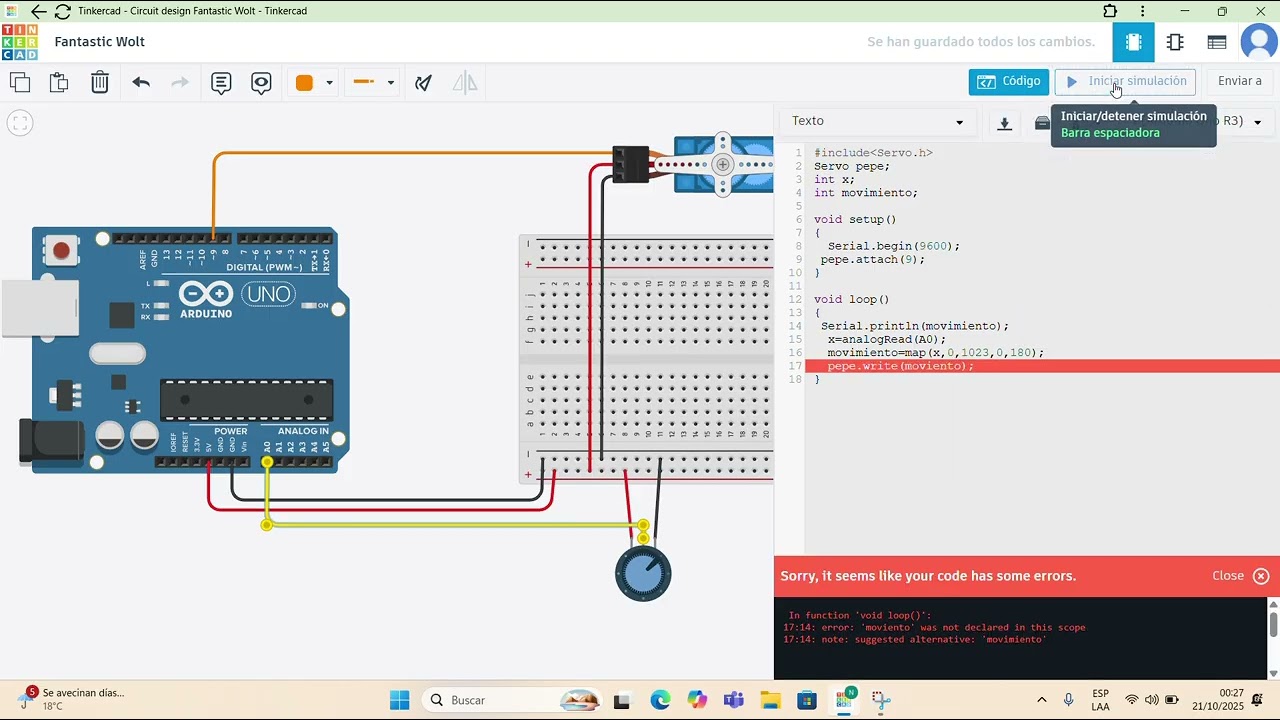The image size is (1280, 720).
Task: Open the notes tool icon
Action: (x=221, y=83)
